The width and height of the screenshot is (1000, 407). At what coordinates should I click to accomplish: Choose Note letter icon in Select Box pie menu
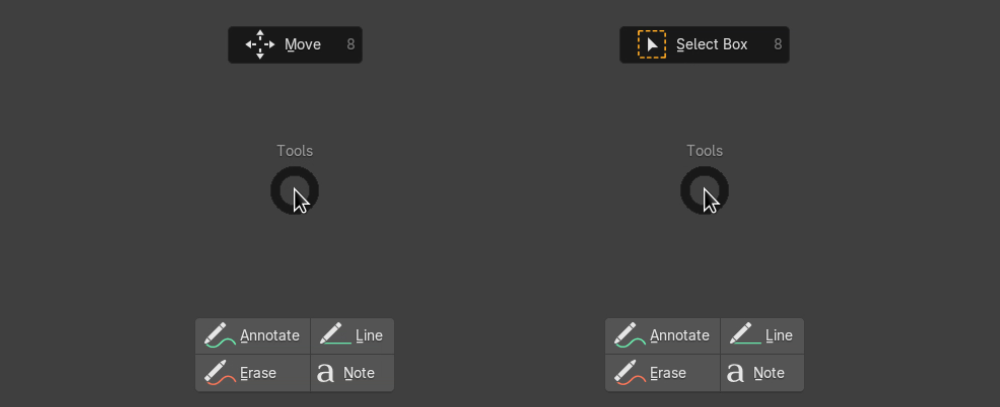click(736, 373)
